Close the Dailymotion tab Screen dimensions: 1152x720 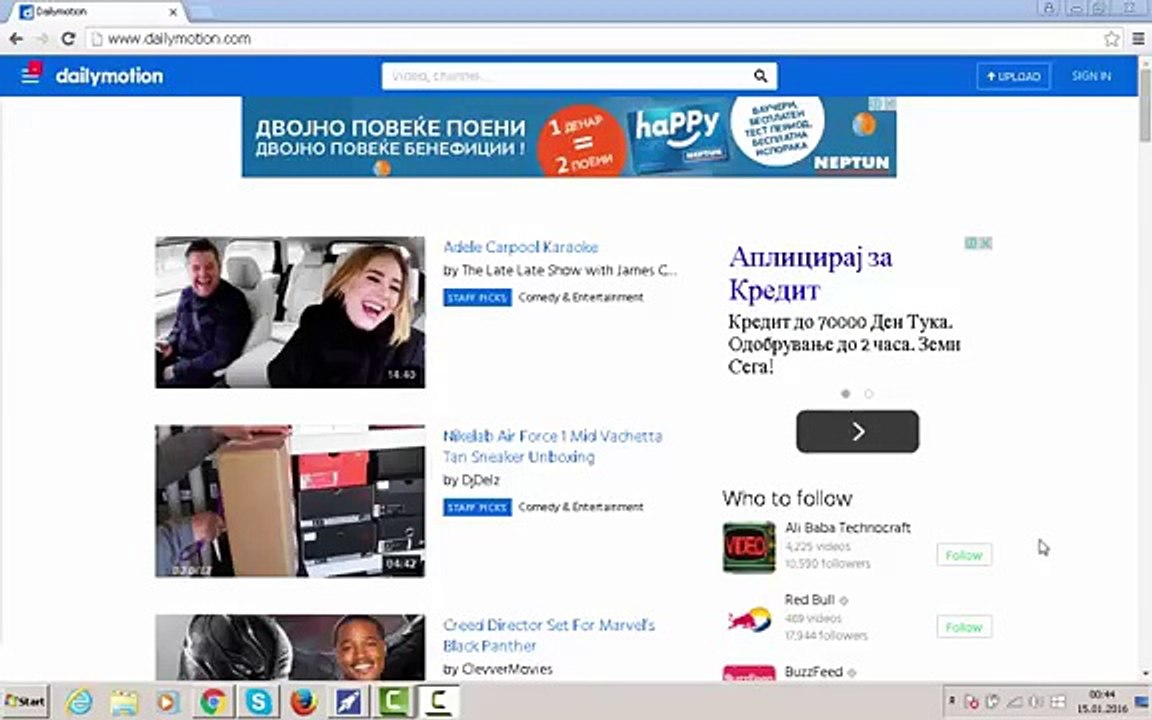pos(173,12)
